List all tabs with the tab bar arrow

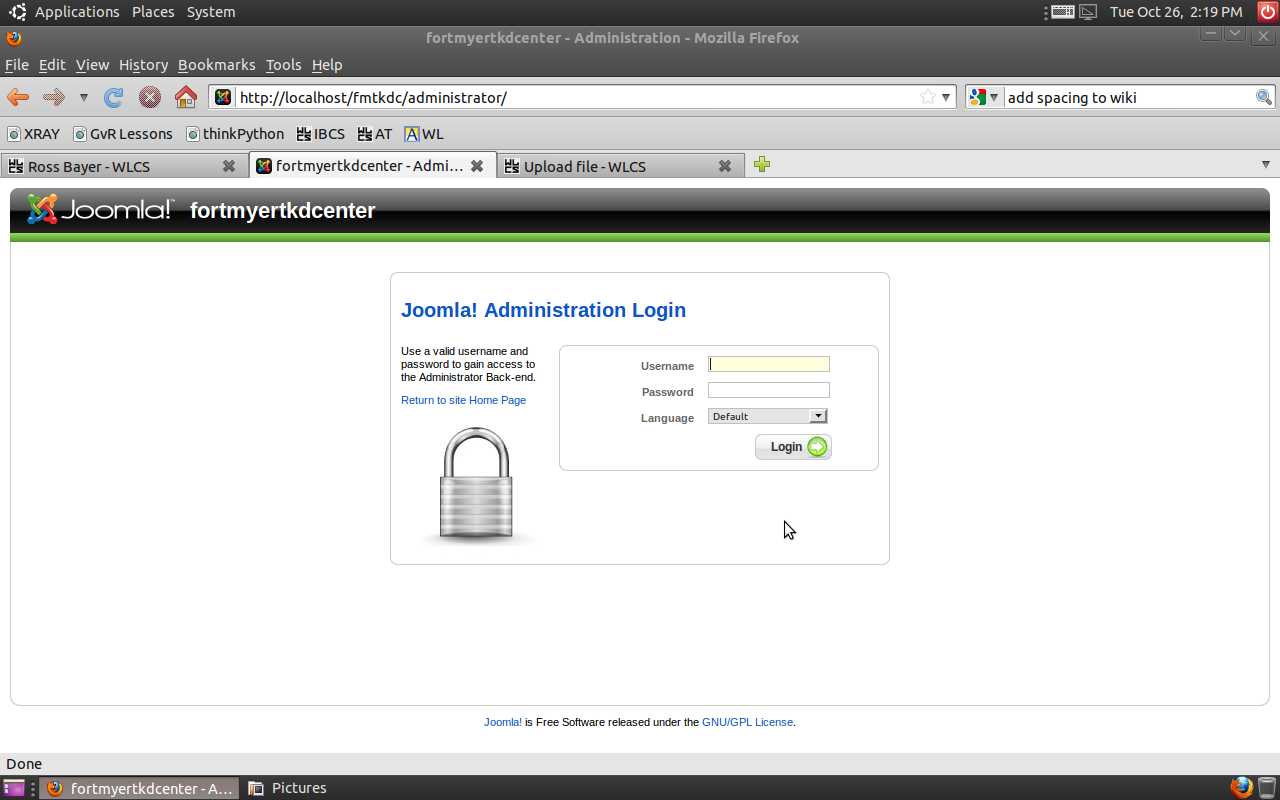pyautogui.click(x=1265, y=165)
